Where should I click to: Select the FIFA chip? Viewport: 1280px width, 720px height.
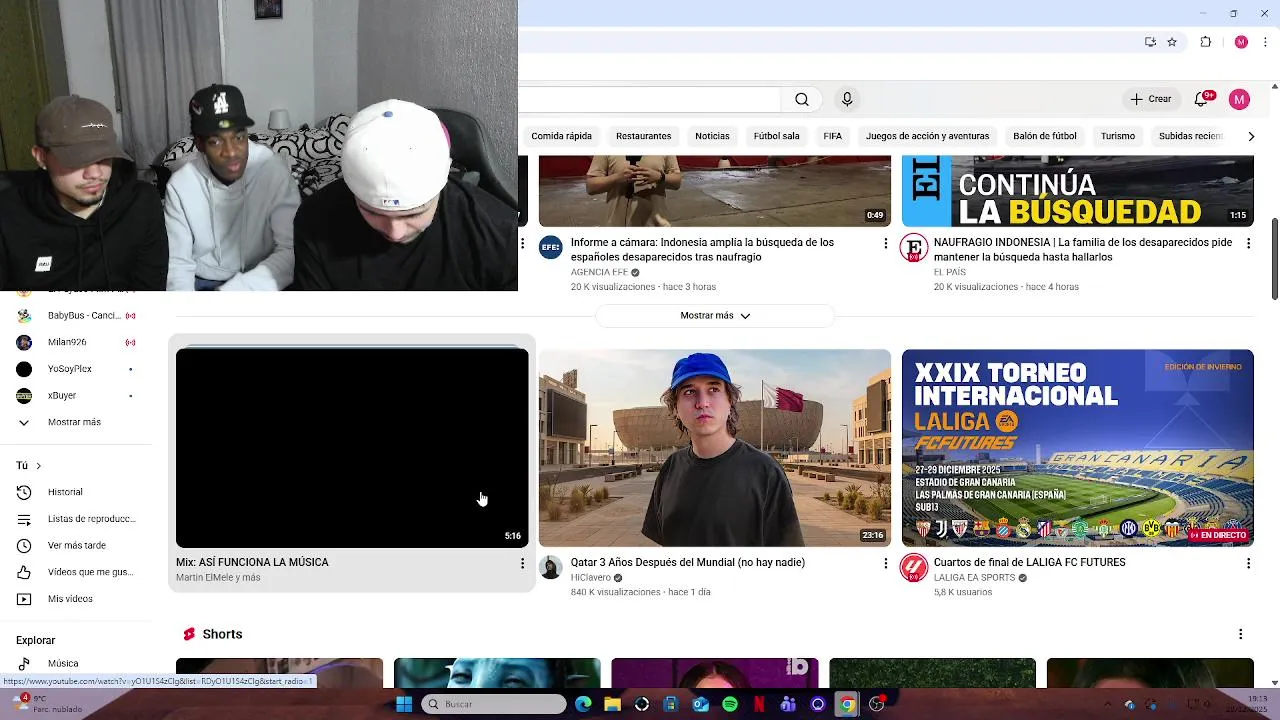point(832,136)
